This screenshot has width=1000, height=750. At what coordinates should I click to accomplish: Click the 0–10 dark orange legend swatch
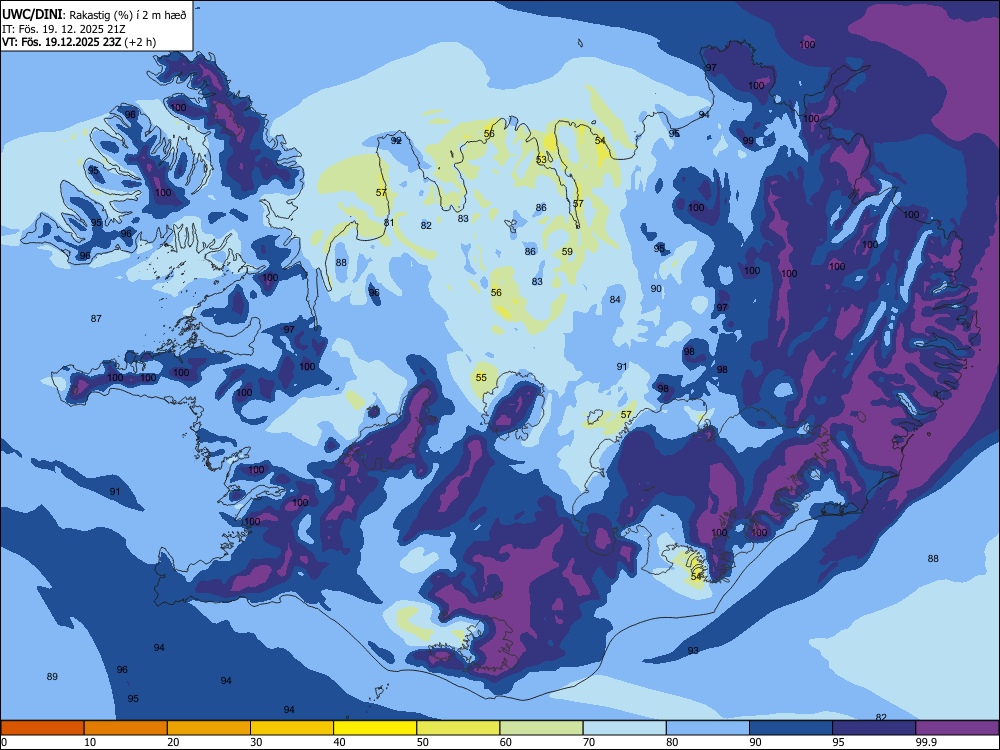click(42, 728)
